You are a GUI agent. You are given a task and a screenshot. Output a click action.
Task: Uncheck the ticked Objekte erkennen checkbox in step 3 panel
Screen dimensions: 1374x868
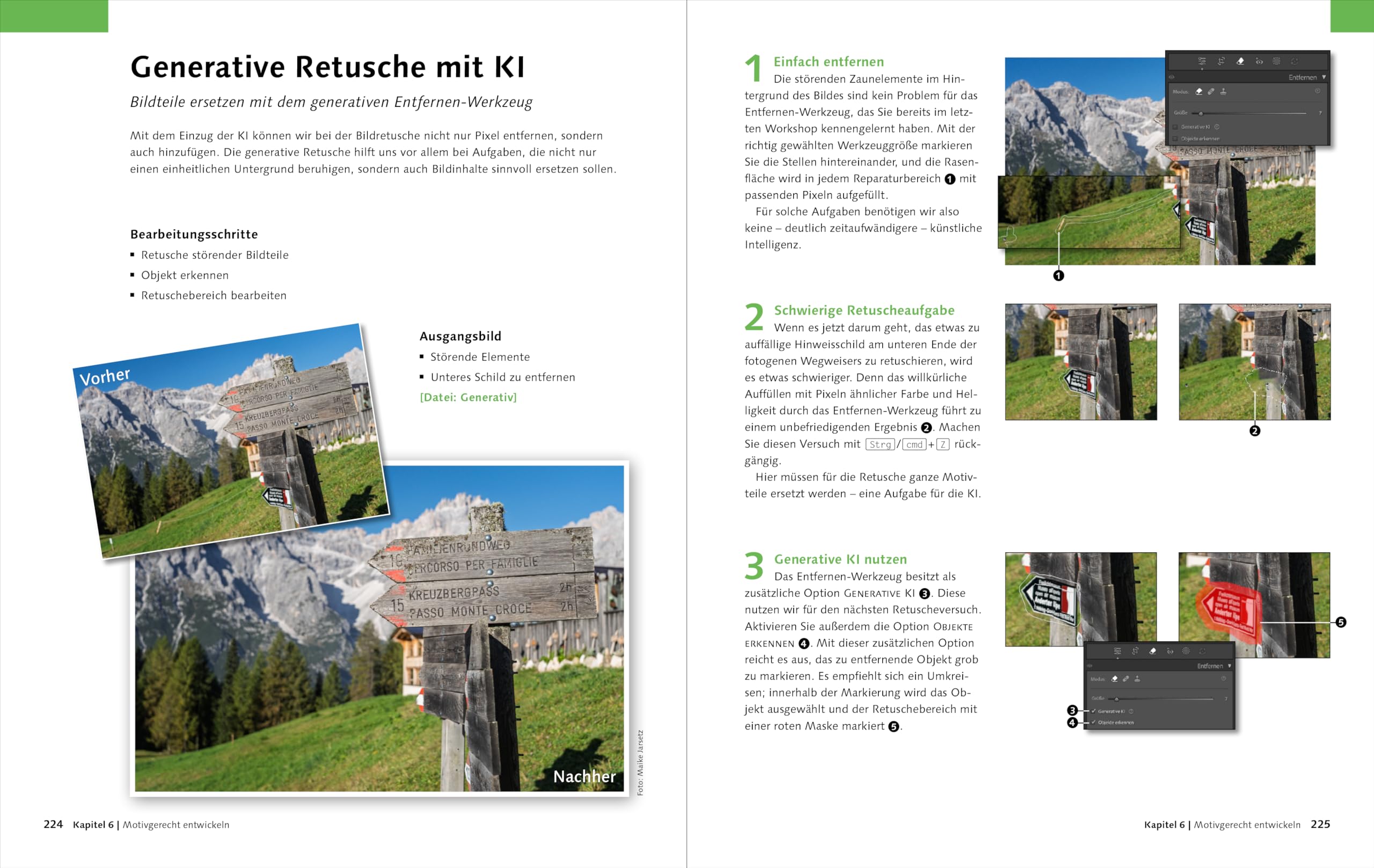1094,723
